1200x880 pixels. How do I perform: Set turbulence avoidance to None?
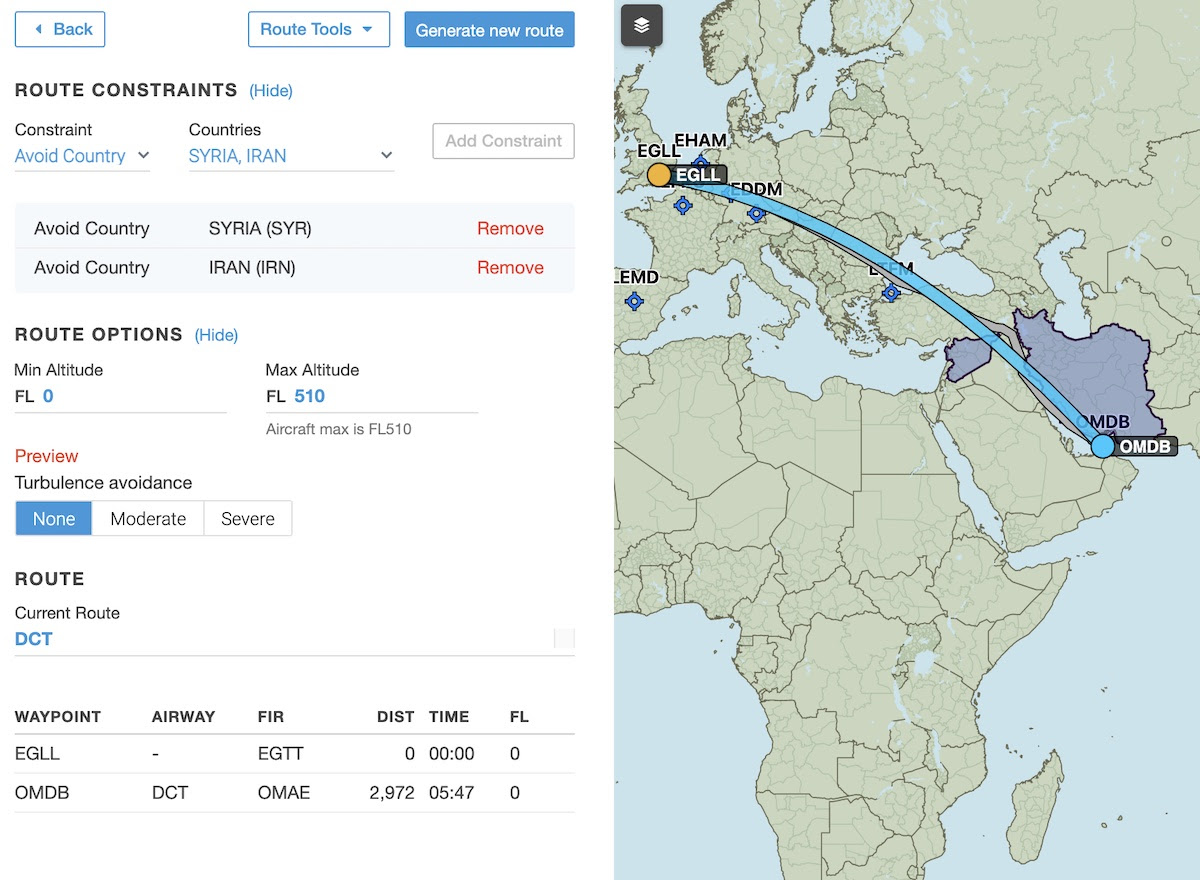point(54,519)
